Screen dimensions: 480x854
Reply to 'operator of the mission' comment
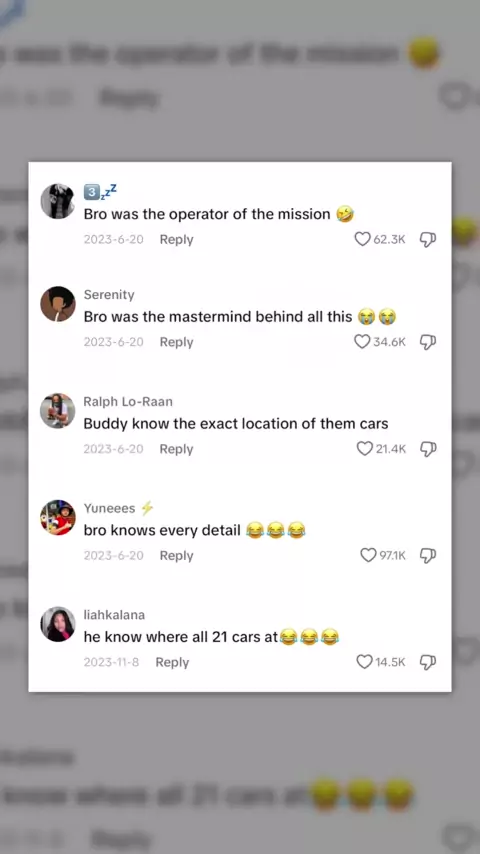click(x=177, y=240)
